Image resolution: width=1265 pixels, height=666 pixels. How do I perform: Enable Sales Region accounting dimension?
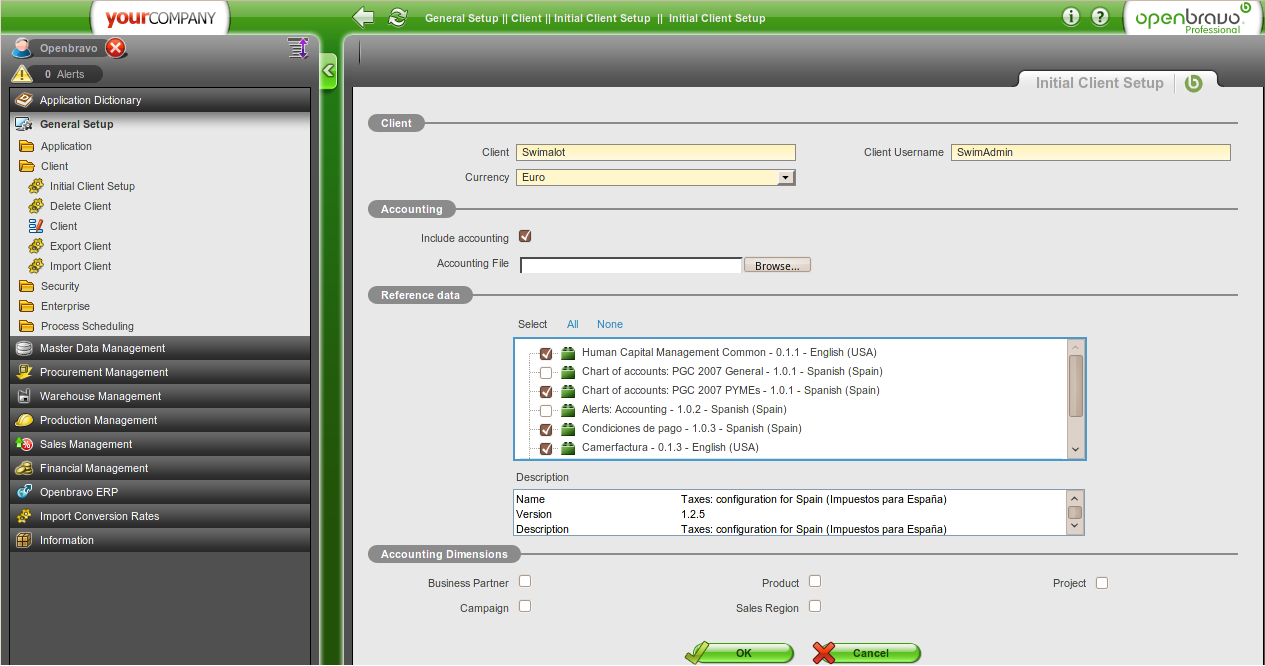tap(815, 606)
